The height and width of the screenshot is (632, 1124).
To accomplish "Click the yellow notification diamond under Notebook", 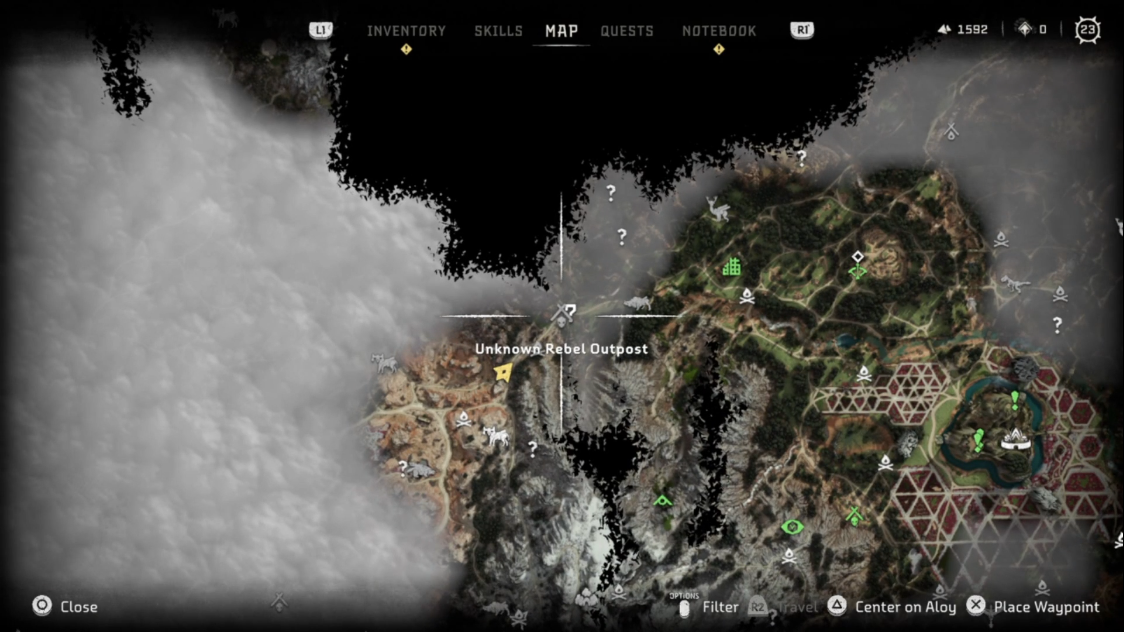I will (719, 49).
